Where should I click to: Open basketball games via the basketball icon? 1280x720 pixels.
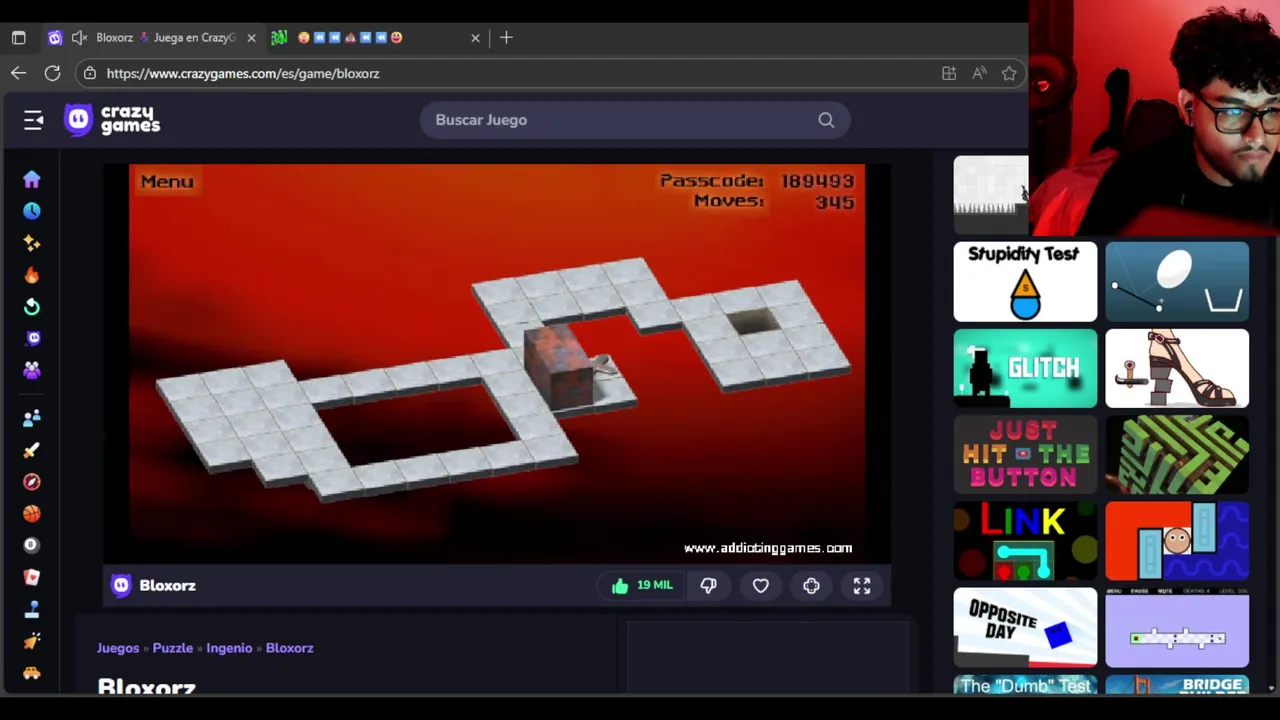pos(32,514)
